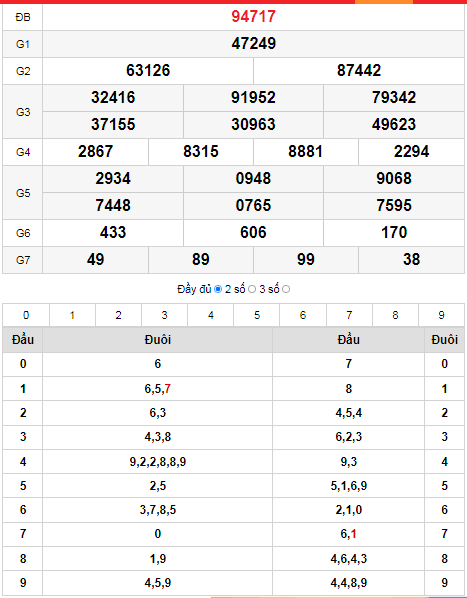
Task: Click the G6 prize number 606
Action: (253, 233)
